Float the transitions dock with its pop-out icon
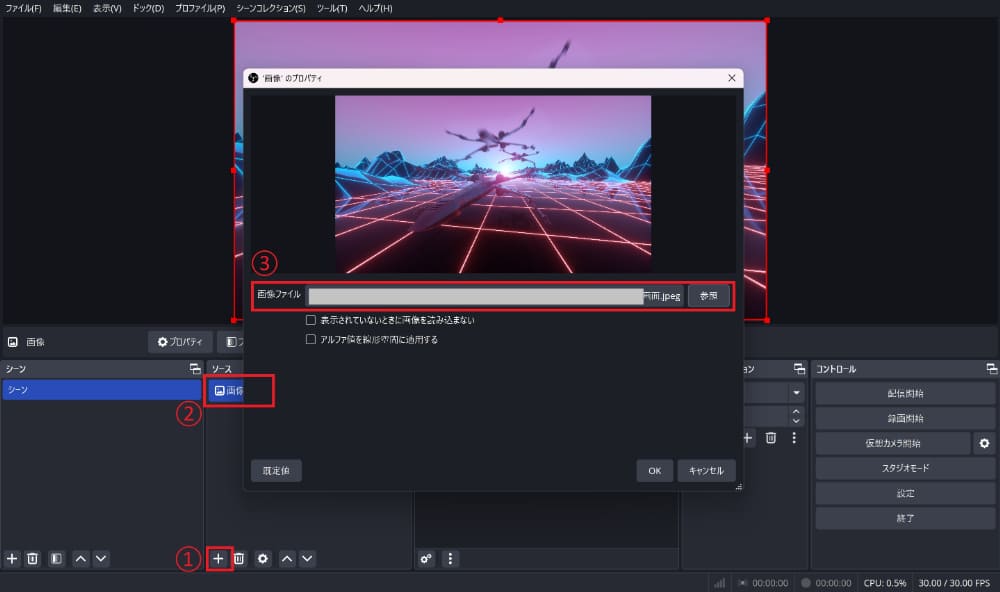Image resolution: width=1000 pixels, height=592 pixels. coord(799,369)
